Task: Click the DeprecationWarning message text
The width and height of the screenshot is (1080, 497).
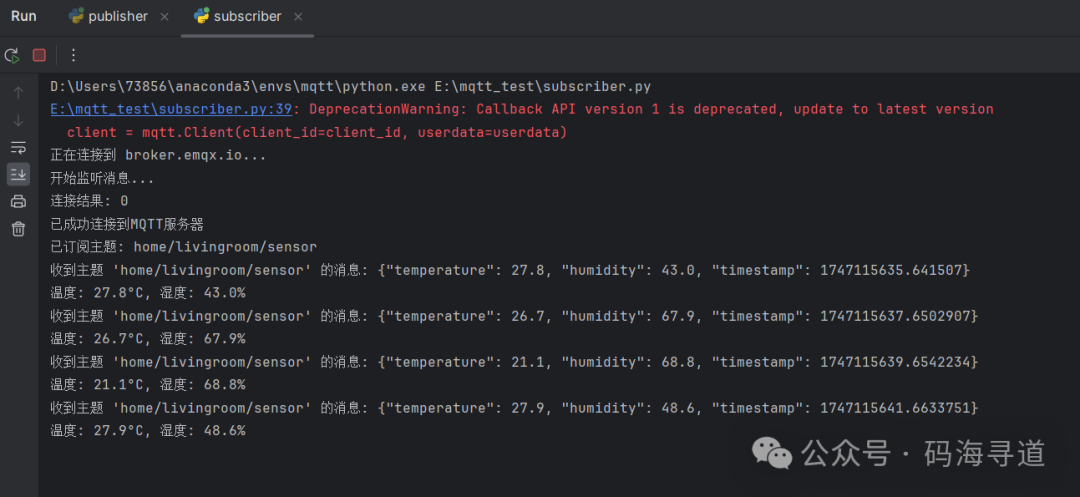Action: (x=652, y=109)
